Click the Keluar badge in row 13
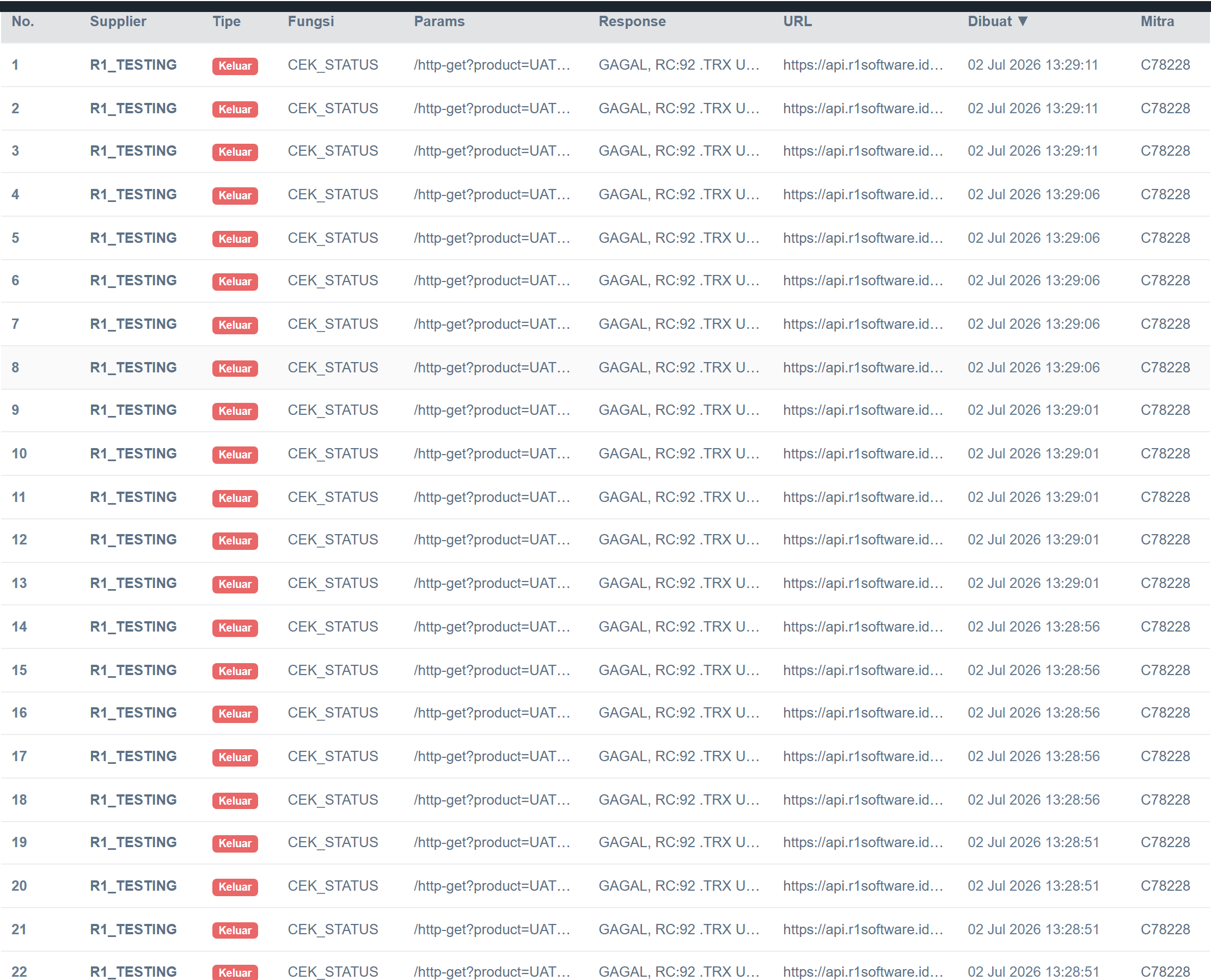The width and height of the screenshot is (1211, 980). (x=235, y=584)
